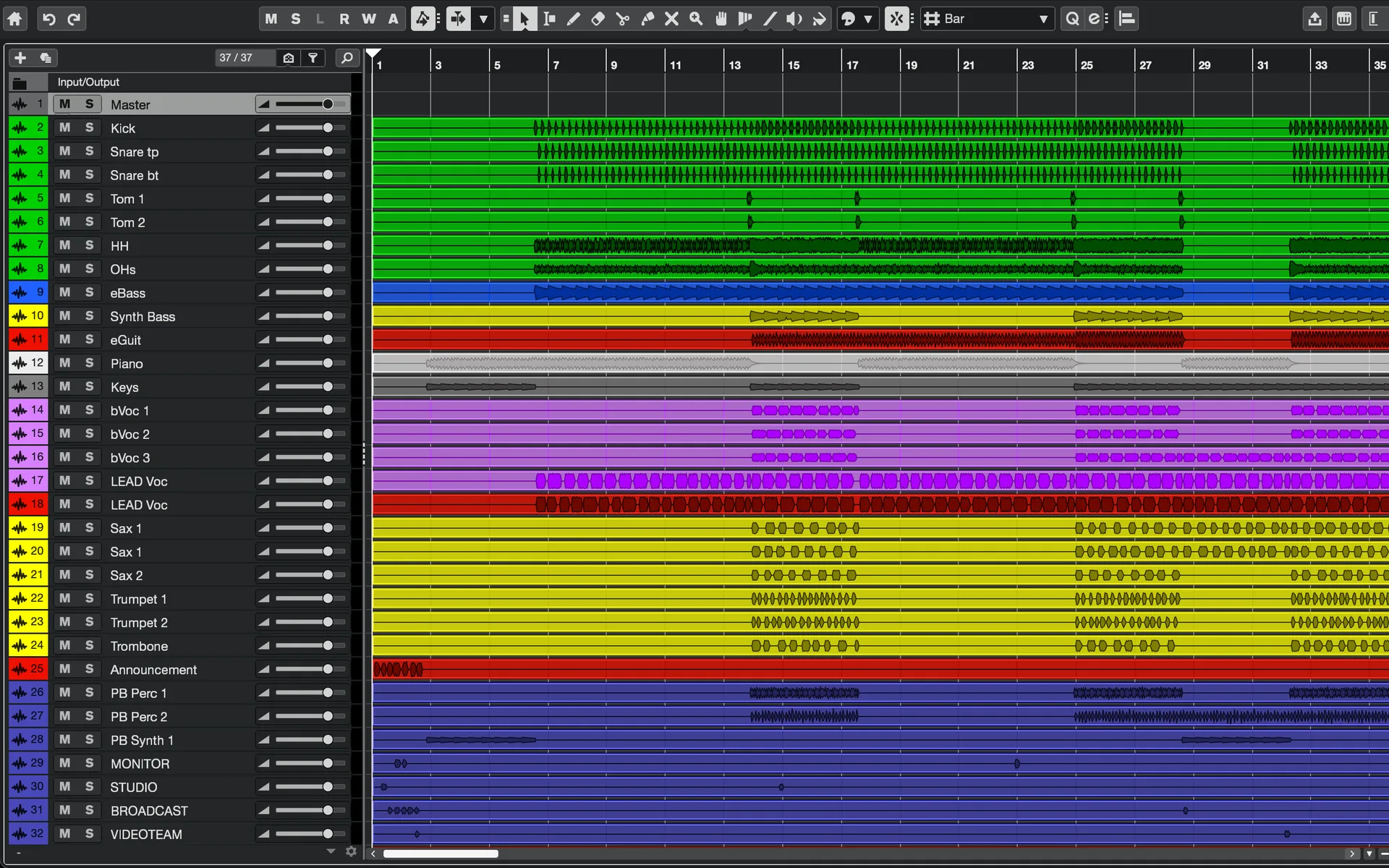
Task: Click the horizontal timeline scrollbar thumb
Action: [x=441, y=854]
